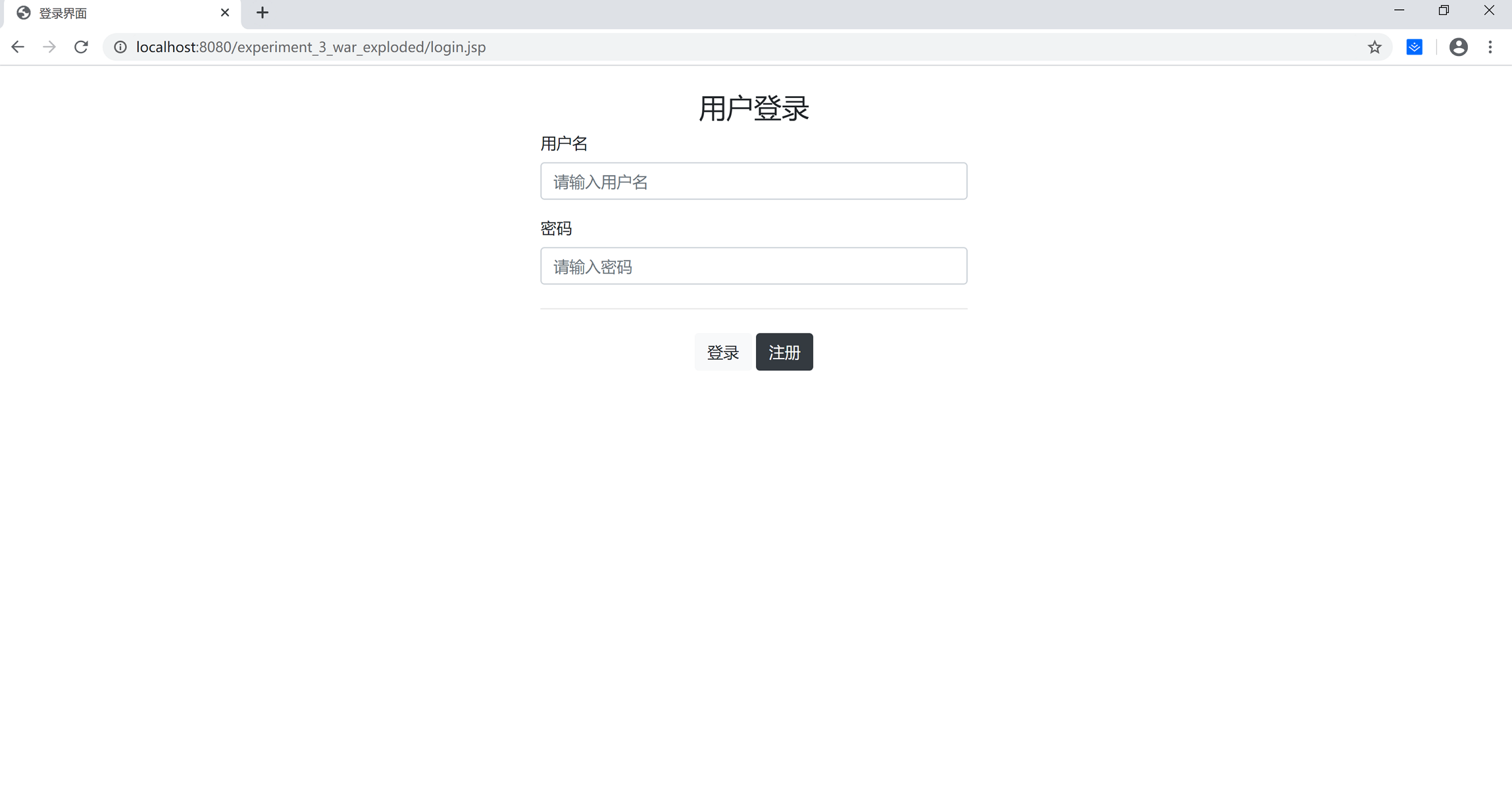Focus the 请输入密码 password field
This screenshot has width=1512, height=808.
point(753,266)
